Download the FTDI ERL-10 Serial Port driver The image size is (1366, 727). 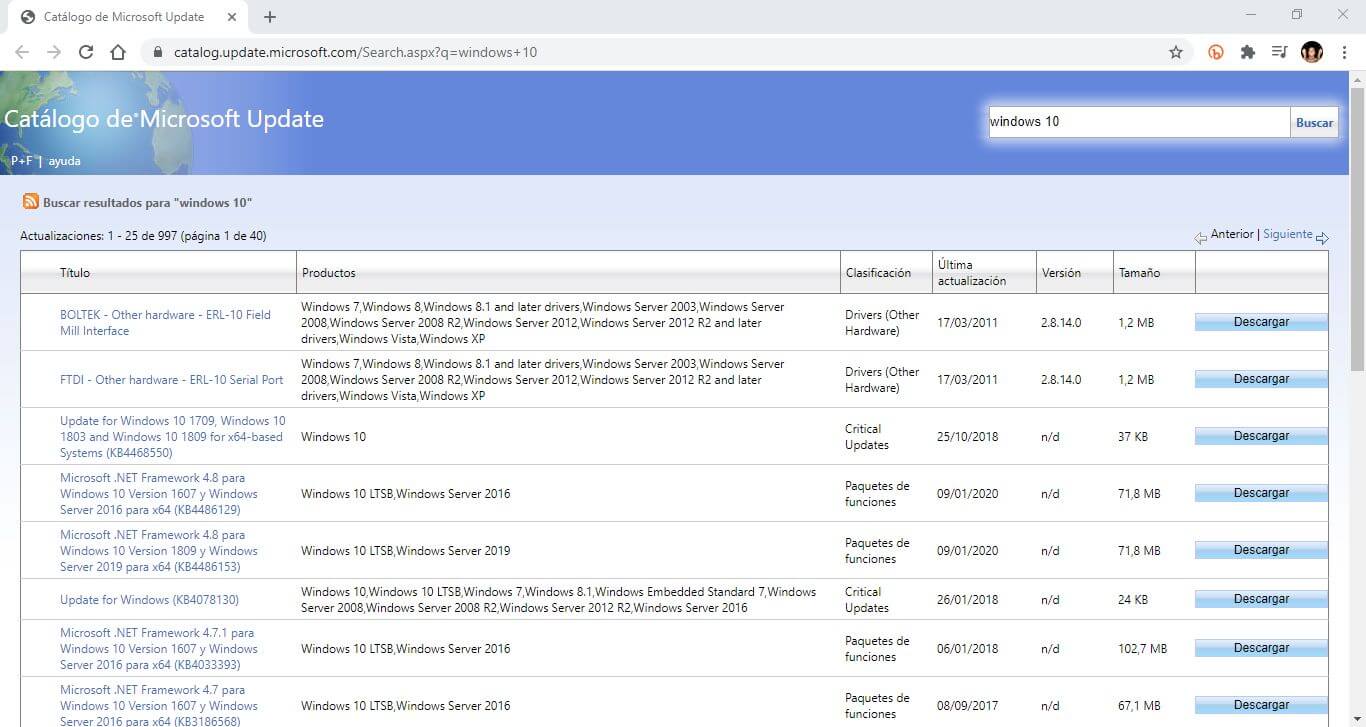pos(1261,379)
